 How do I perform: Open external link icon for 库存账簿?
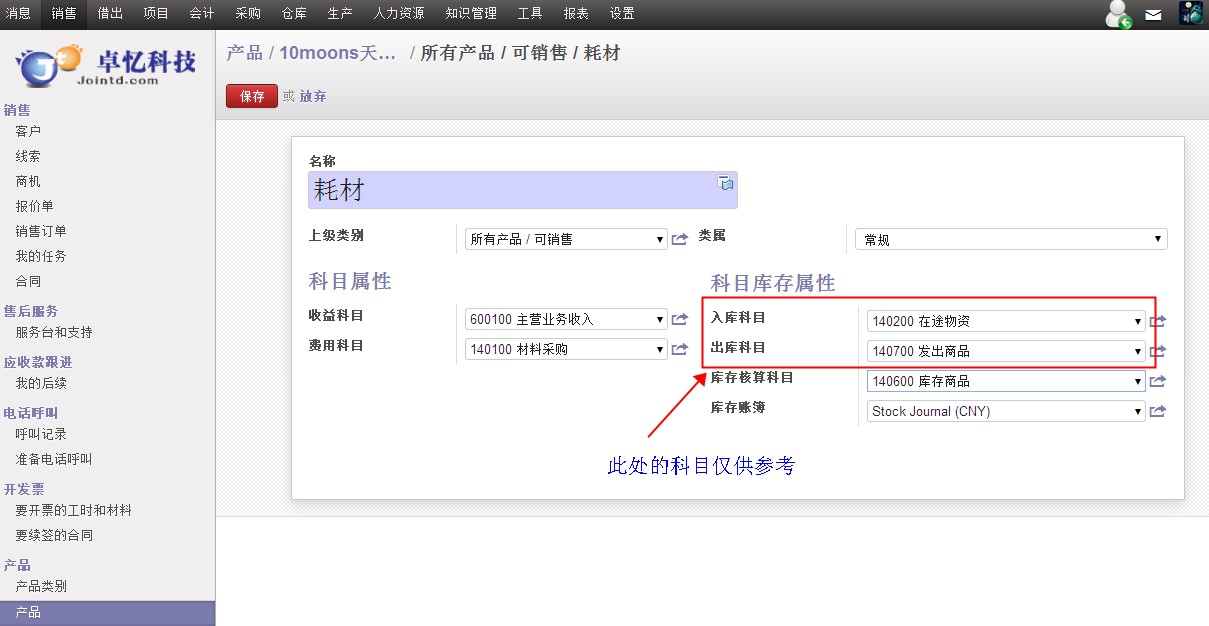(x=1158, y=411)
